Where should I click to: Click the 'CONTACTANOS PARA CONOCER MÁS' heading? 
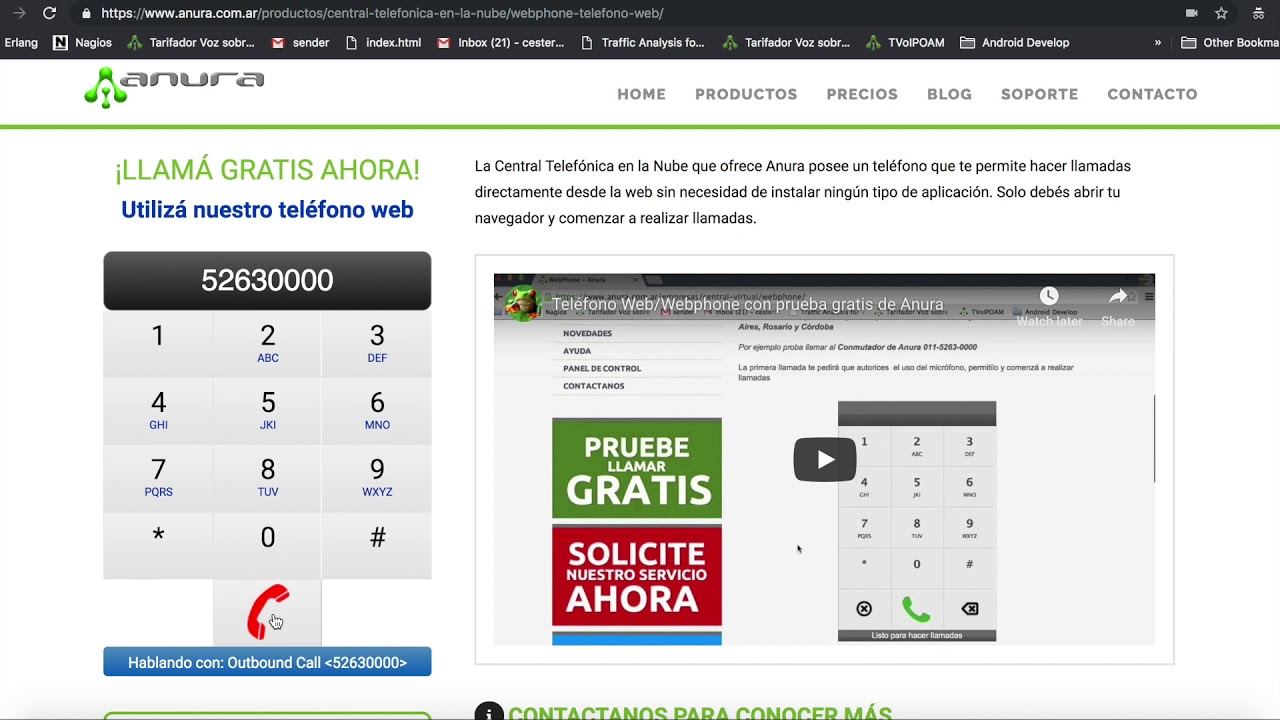[700, 713]
